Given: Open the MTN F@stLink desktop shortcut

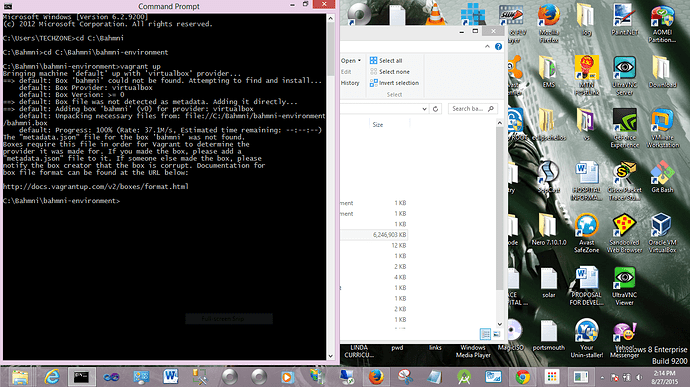Looking at the screenshot, I should pyautogui.click(x=587, y=76).
